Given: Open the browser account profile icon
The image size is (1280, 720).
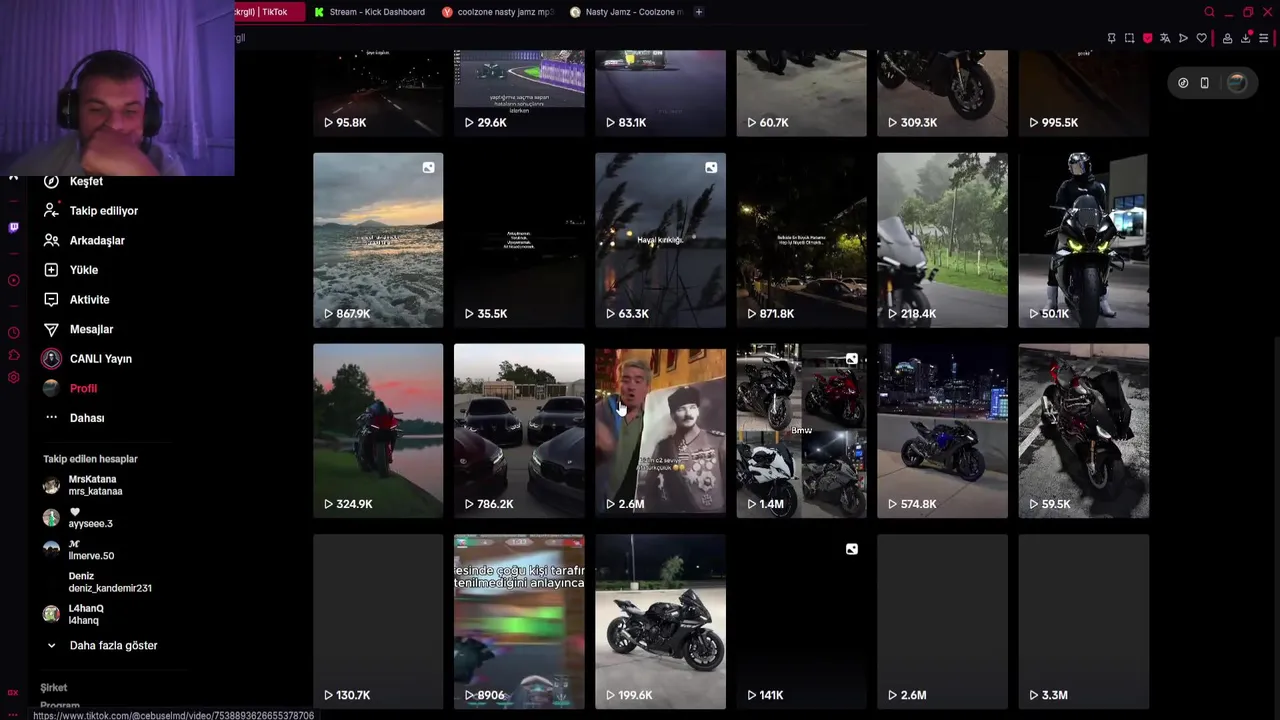Looking at the screenshot, I should coord(1227,38).
